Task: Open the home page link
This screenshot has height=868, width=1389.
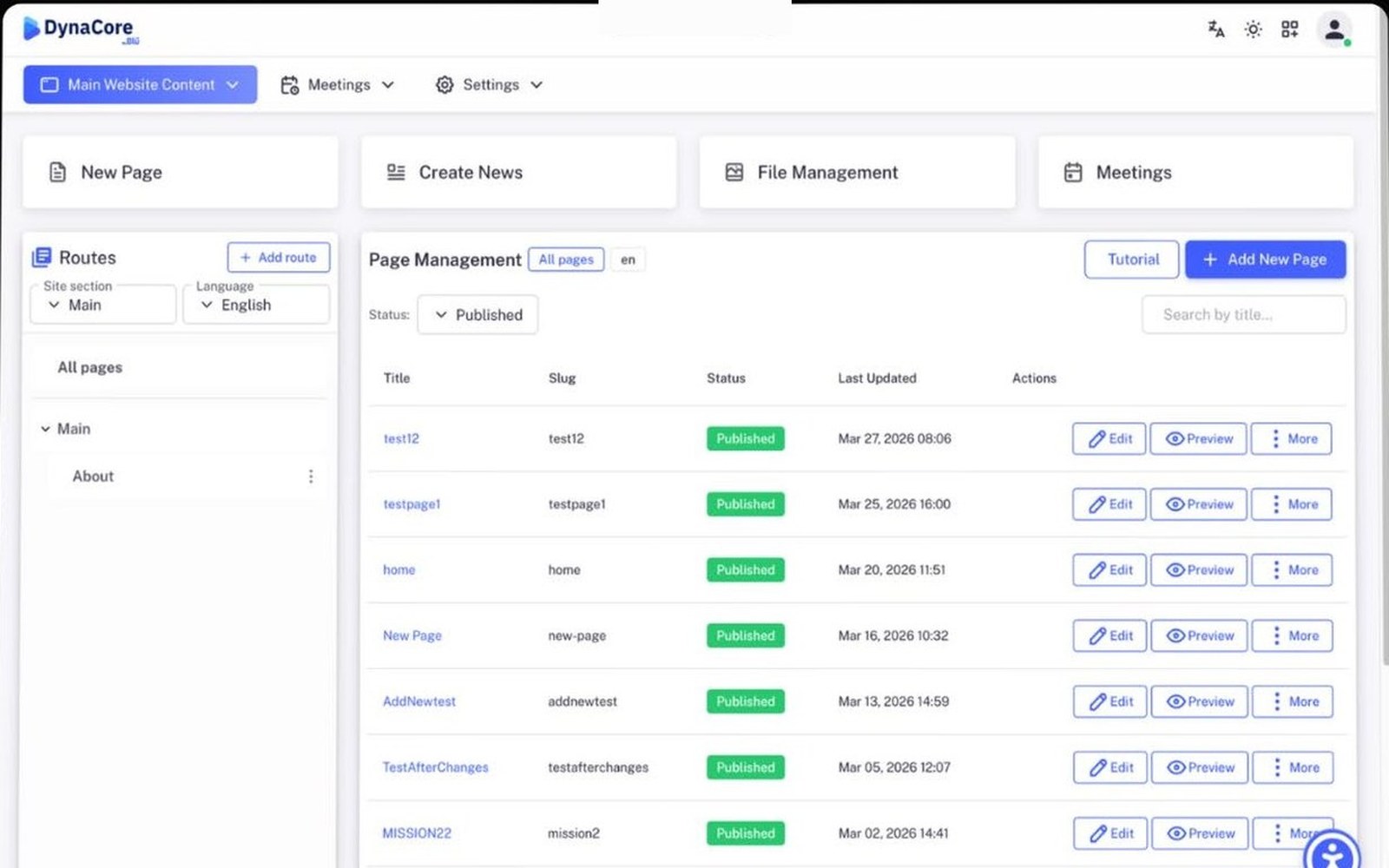Action: click(x=399, y=569)
